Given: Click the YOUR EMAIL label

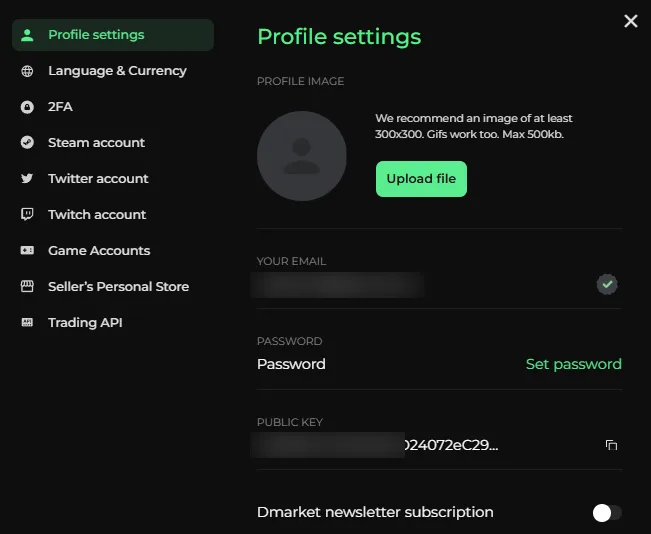Looking at the screenshot, I should click(291, 261).
